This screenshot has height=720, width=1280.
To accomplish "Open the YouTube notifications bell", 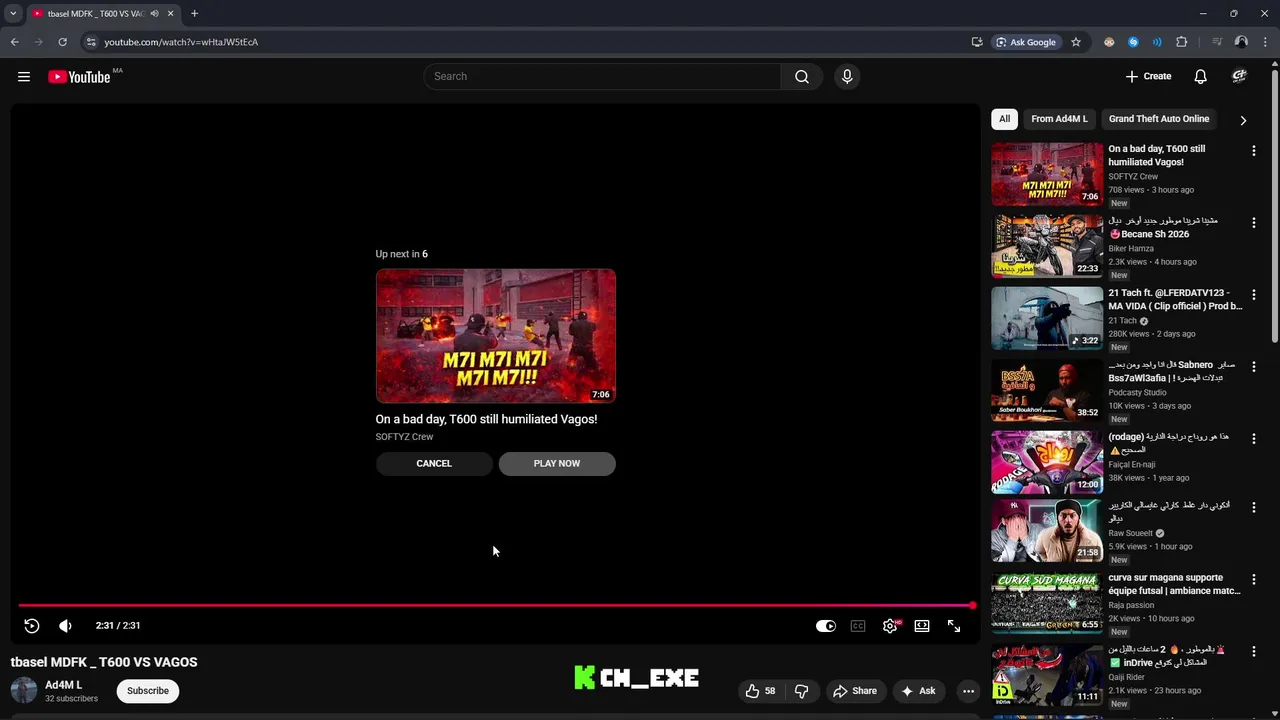I will coord(1200,76).
